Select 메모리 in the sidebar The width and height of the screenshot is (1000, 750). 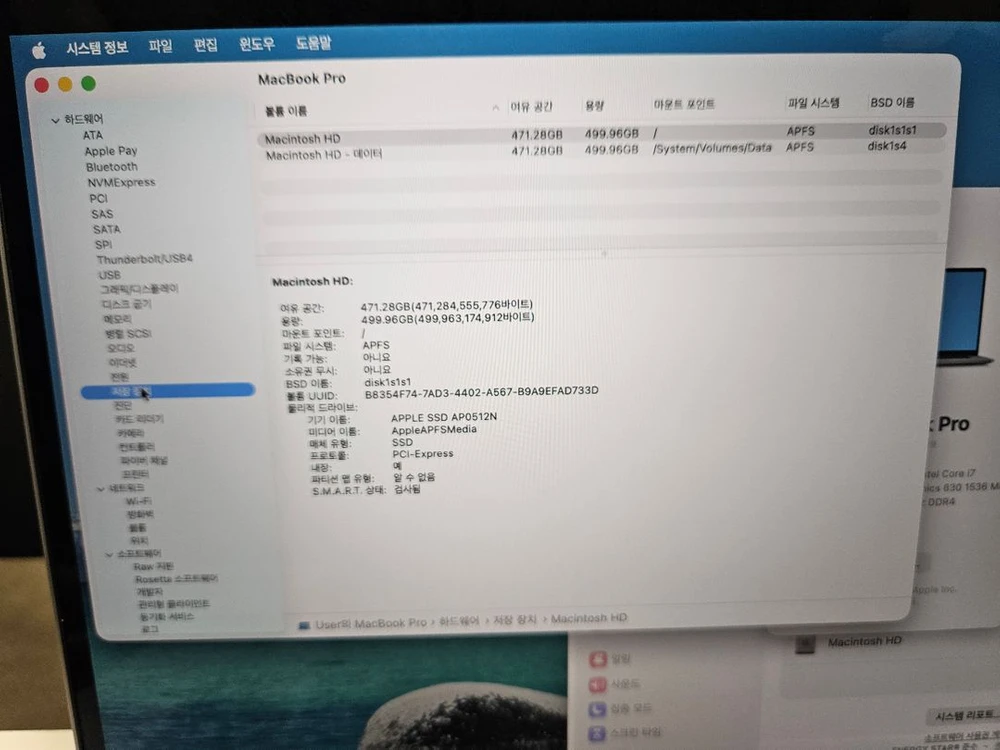coord(118,320)
